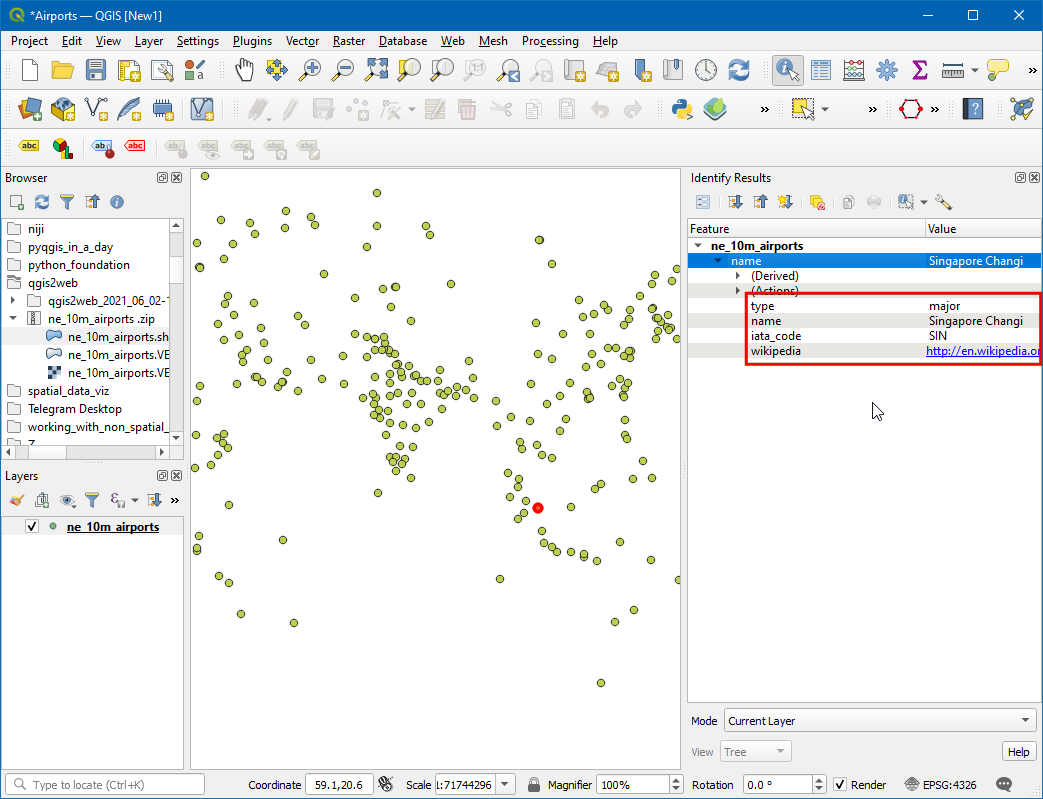This screenshot has height=799, width=1043.
Task: Click the Help button in Identify panel
Action: click(1018, 752)
